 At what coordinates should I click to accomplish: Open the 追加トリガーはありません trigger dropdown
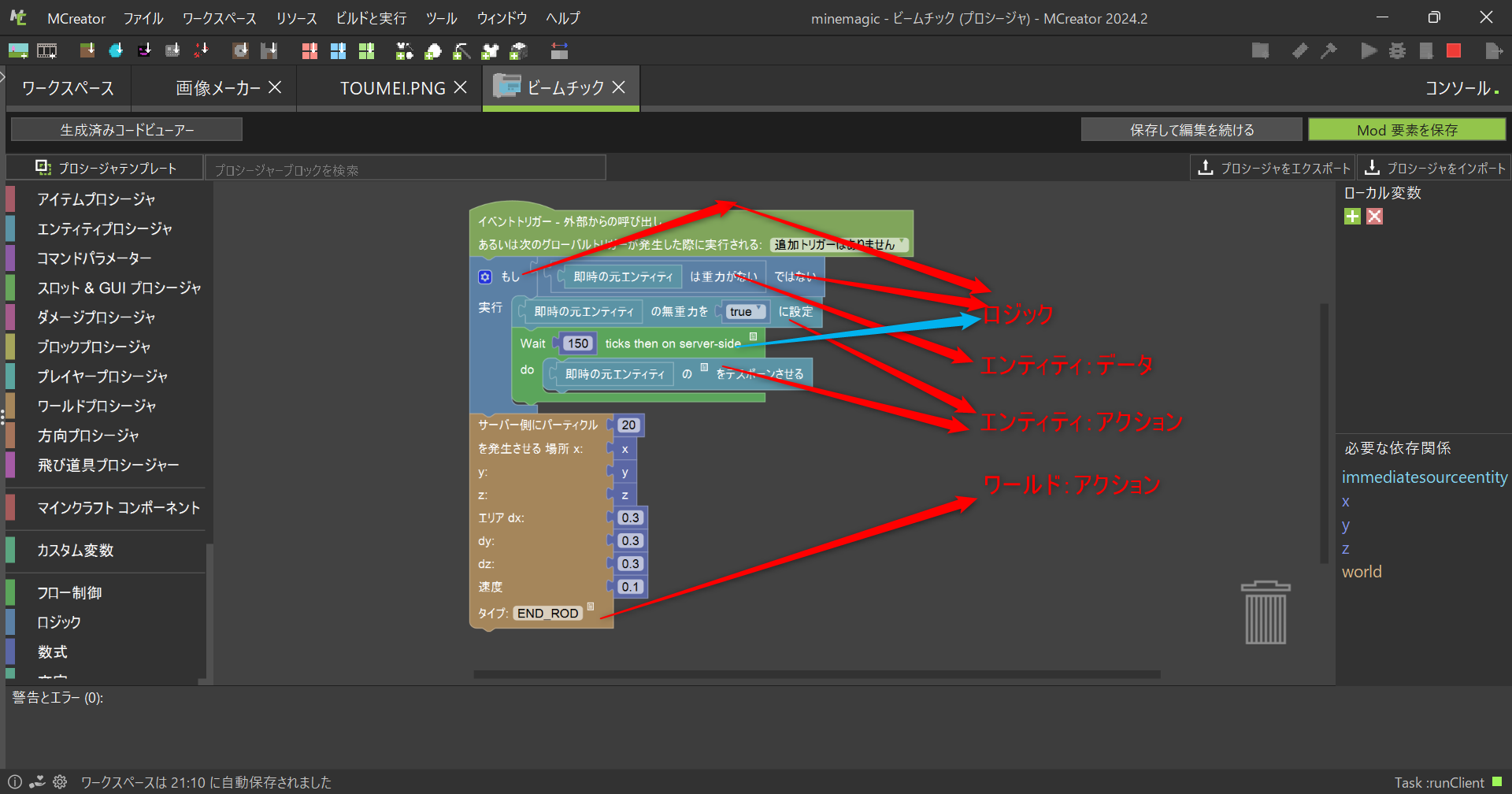coord(839,245)
